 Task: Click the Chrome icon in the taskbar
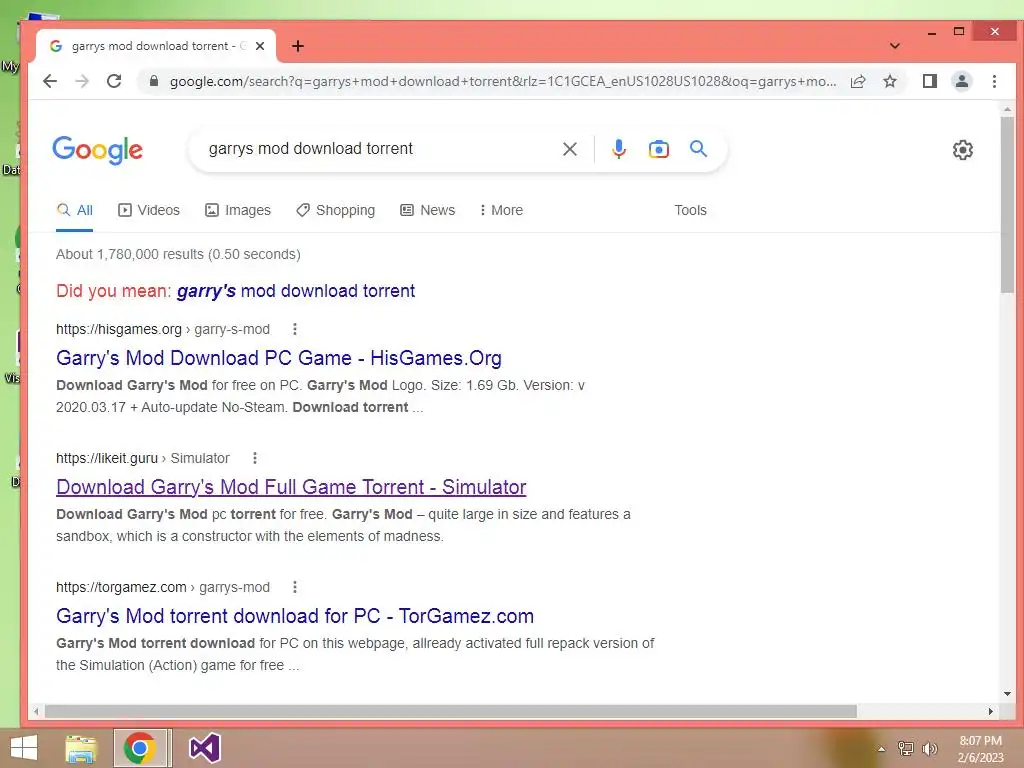pos(139,748)
